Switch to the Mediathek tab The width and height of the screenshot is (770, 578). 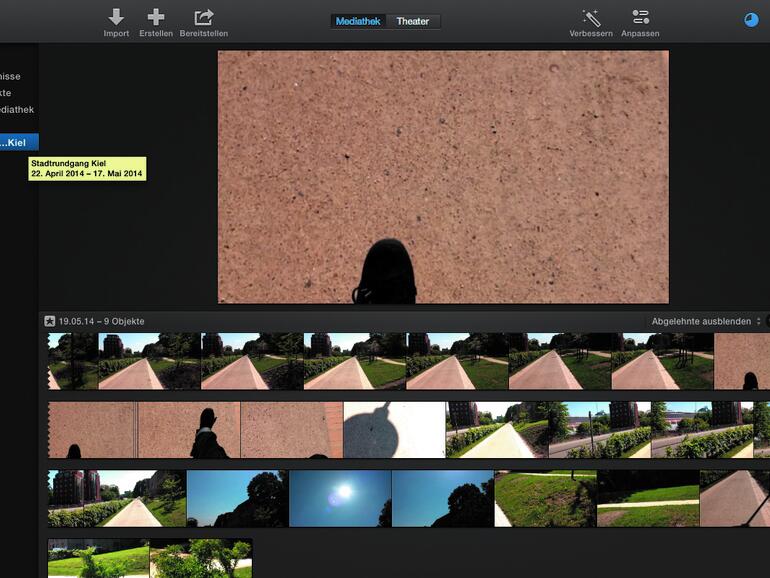point(358,21)
